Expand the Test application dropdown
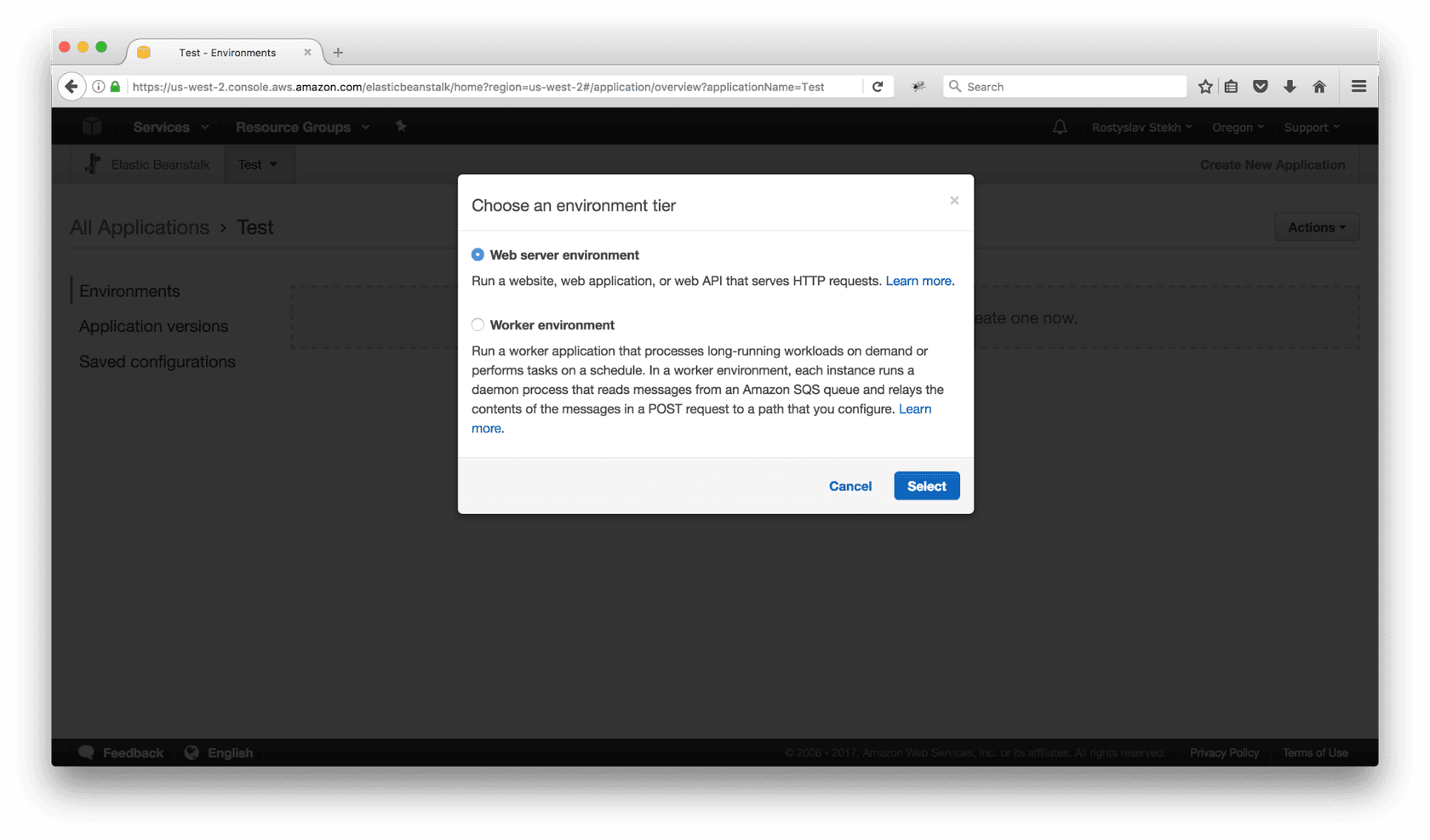 pos(258,164)
